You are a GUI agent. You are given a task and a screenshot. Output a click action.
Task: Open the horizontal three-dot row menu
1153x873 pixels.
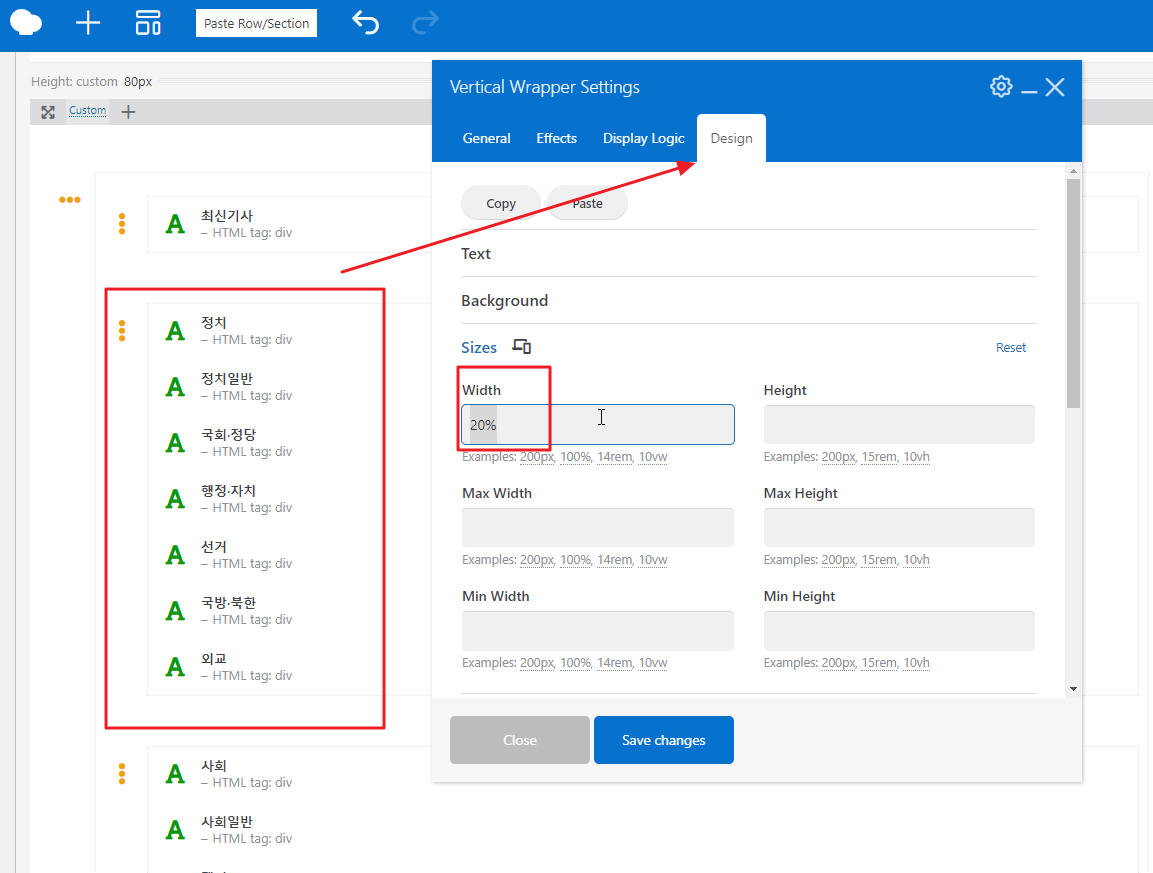pyautogui.click(x=70, y=199)
